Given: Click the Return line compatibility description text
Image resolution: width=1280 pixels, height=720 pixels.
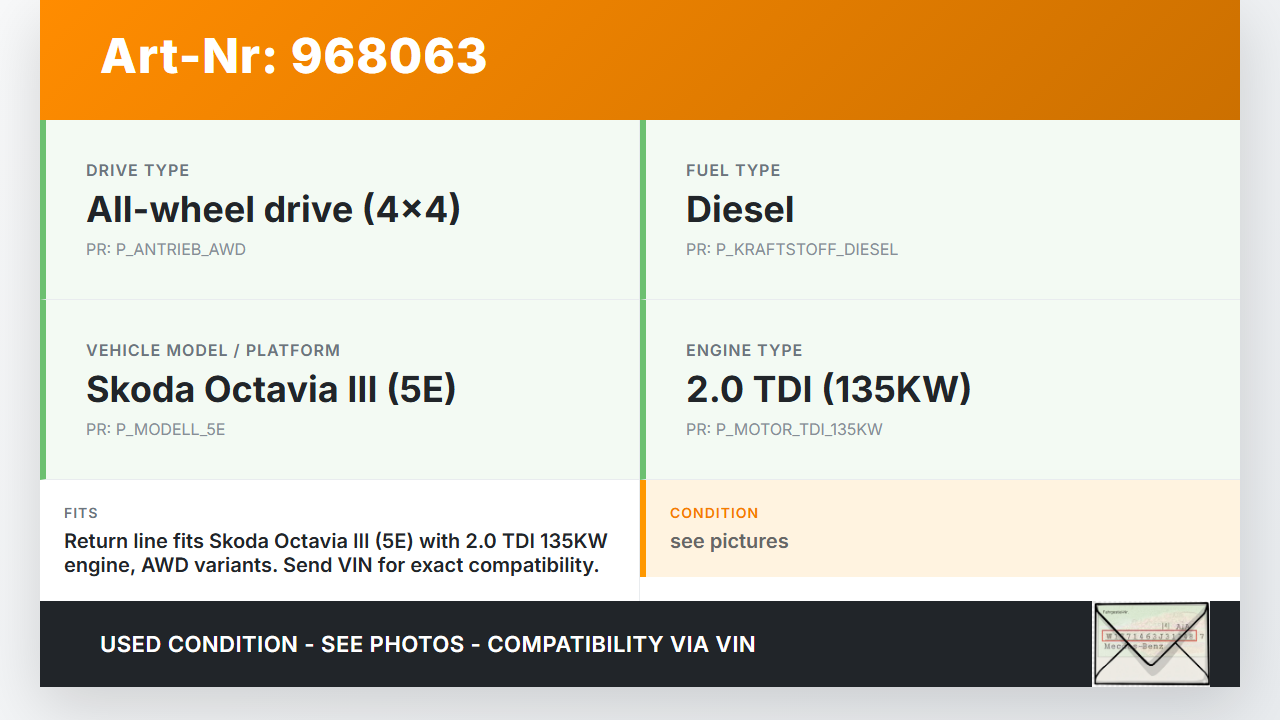Looking at the screenshot, I should tap(335, 553).
